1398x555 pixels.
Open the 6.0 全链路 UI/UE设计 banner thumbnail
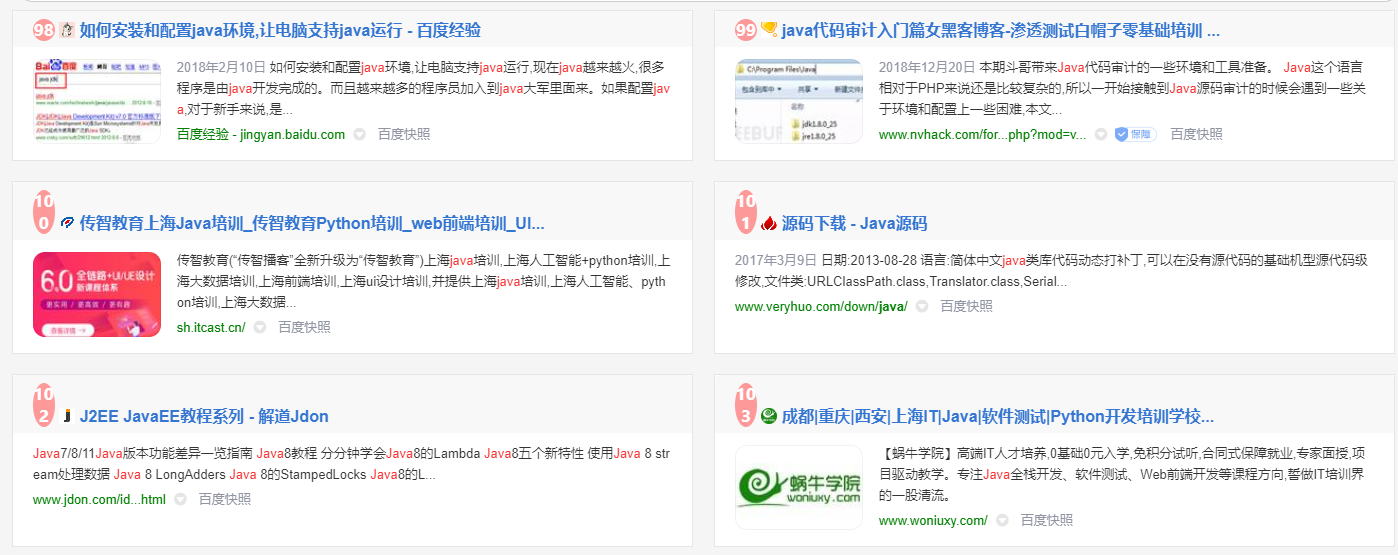tap(97, 294)
